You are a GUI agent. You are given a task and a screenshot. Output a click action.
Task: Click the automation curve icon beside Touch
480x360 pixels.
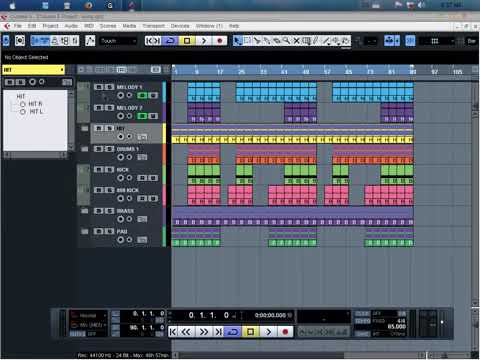pyautogui.click(x=90, y=41)
